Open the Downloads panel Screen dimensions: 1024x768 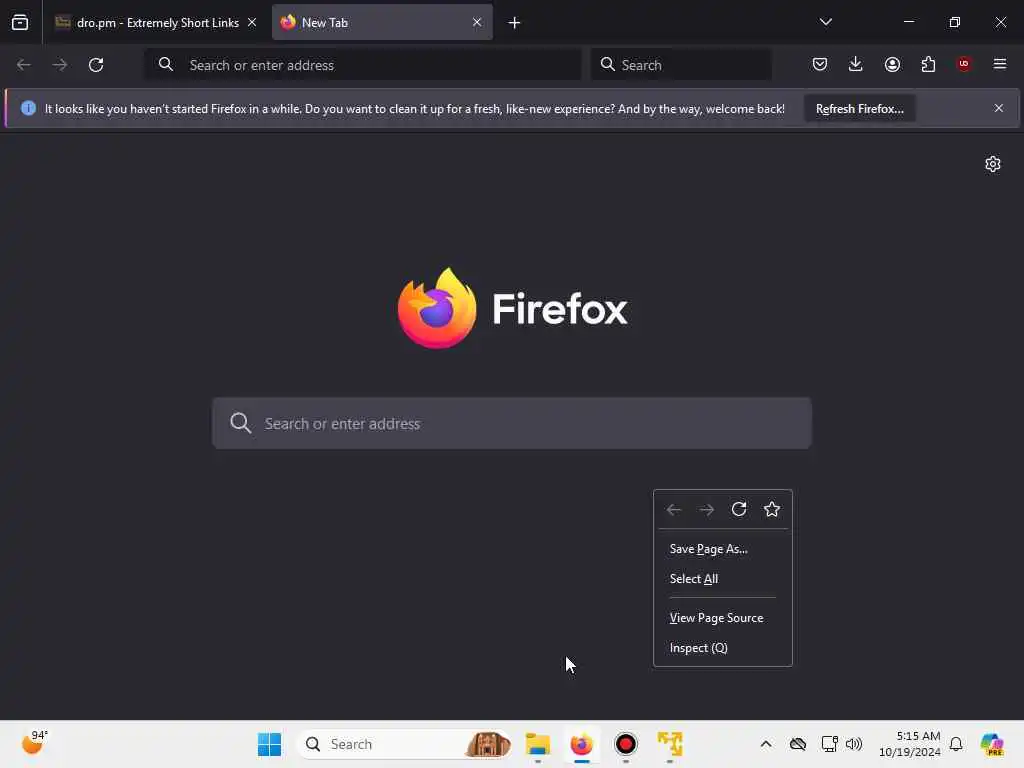(x=856, y=64)
